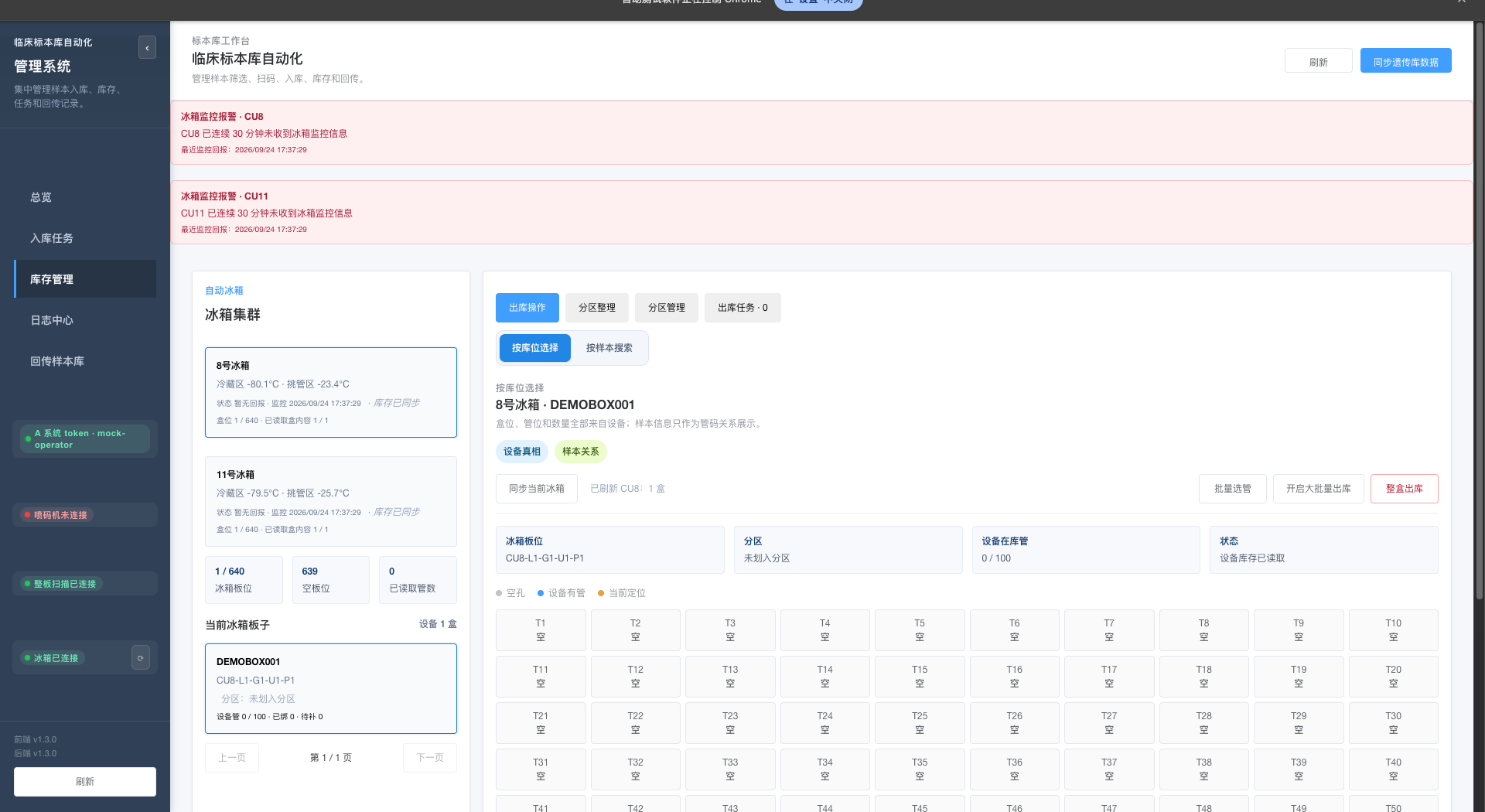
Task: Click the CU11 冰箱监控报警 alert banner
Action: coord(821,212)
